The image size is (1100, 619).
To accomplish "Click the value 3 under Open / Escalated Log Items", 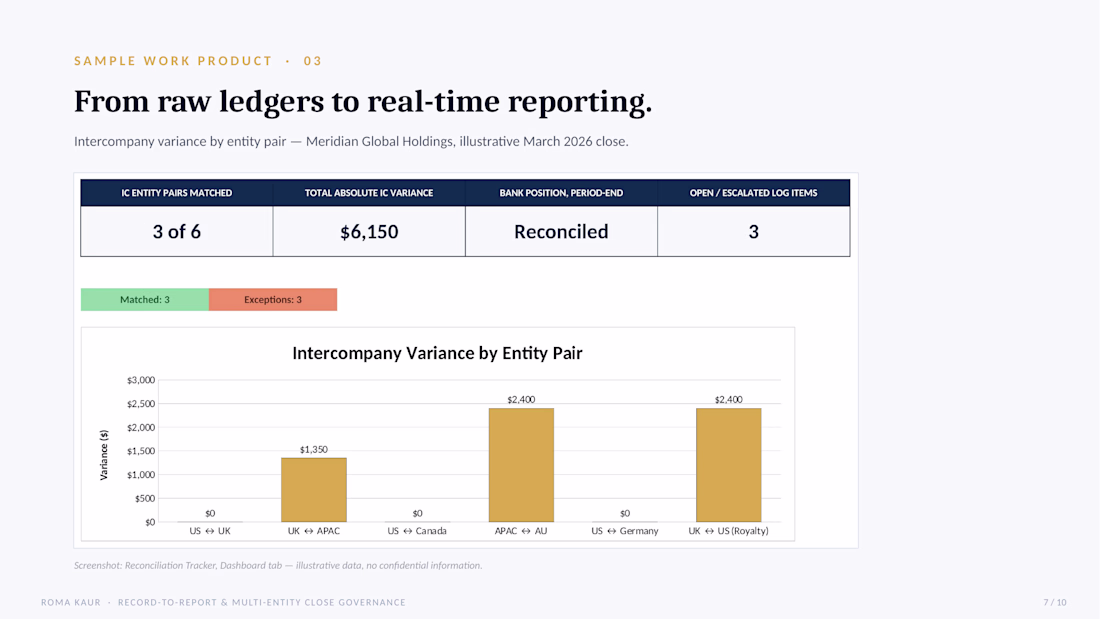I will click(753, 232).
